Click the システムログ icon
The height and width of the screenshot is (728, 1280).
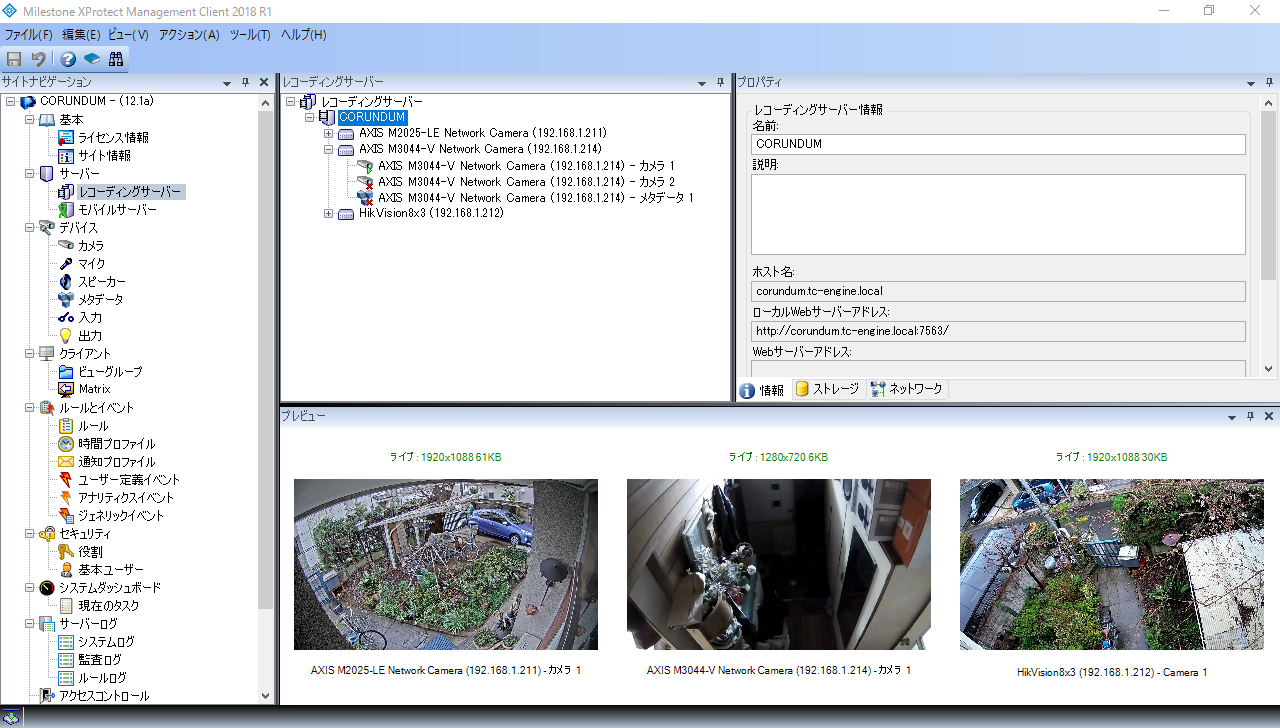[x=66, y=641]
